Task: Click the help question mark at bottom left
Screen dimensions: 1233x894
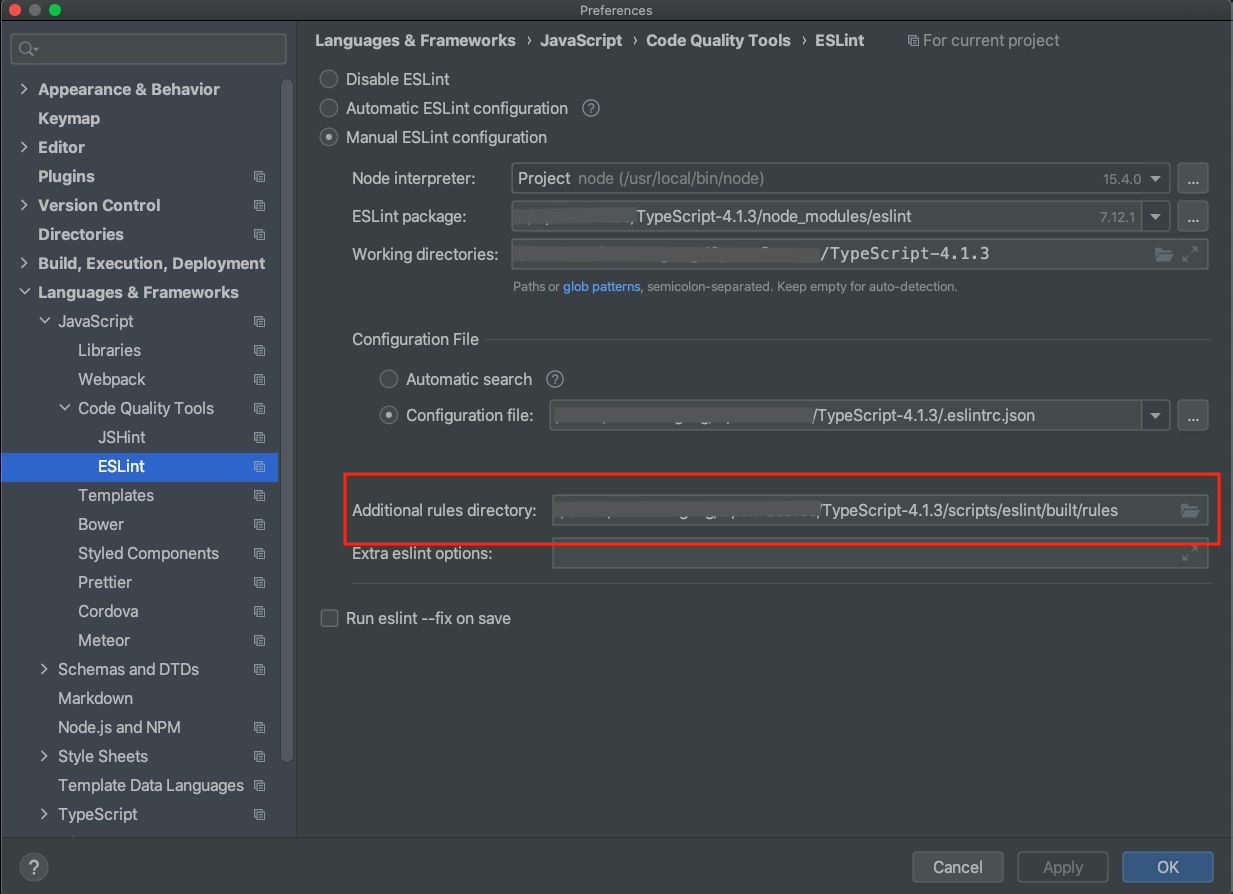Action: (33, 867)
